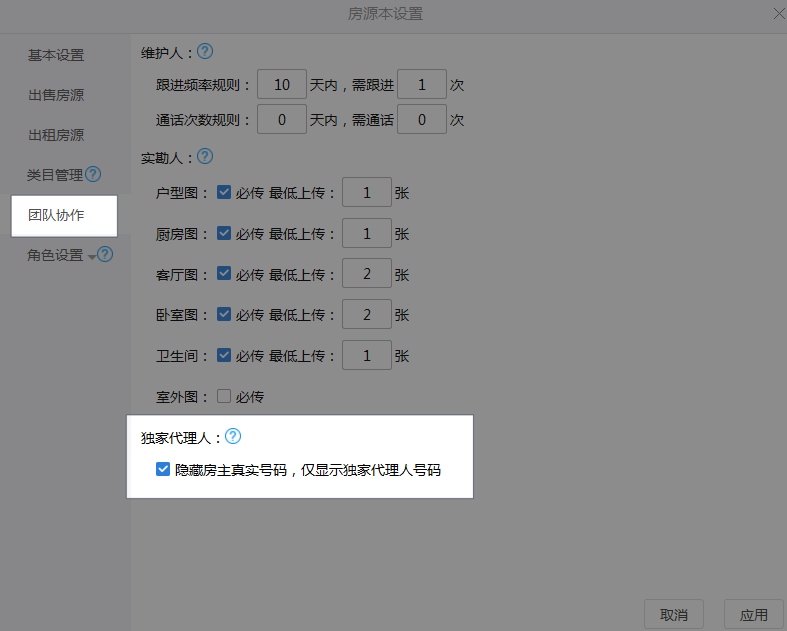Close the 房源本设置 dialog with X
Image resolution: width=787 pixels, height=631 pixels.
pos(779,14)
